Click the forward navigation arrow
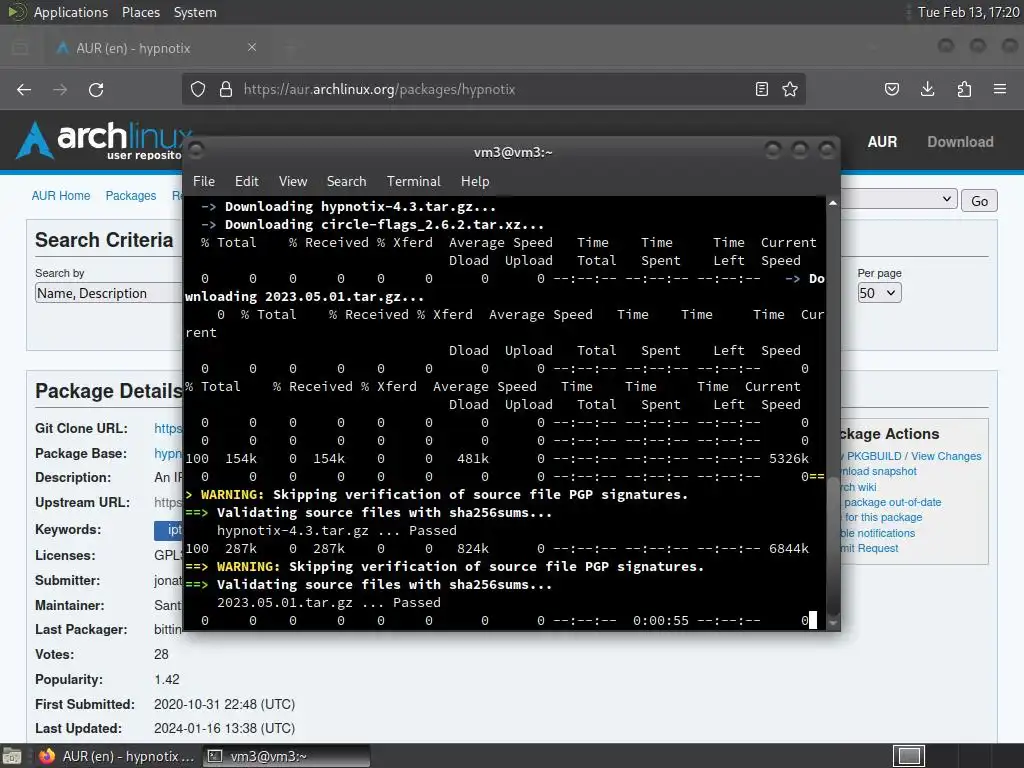1024x768 pixels. tap(60, 89)
